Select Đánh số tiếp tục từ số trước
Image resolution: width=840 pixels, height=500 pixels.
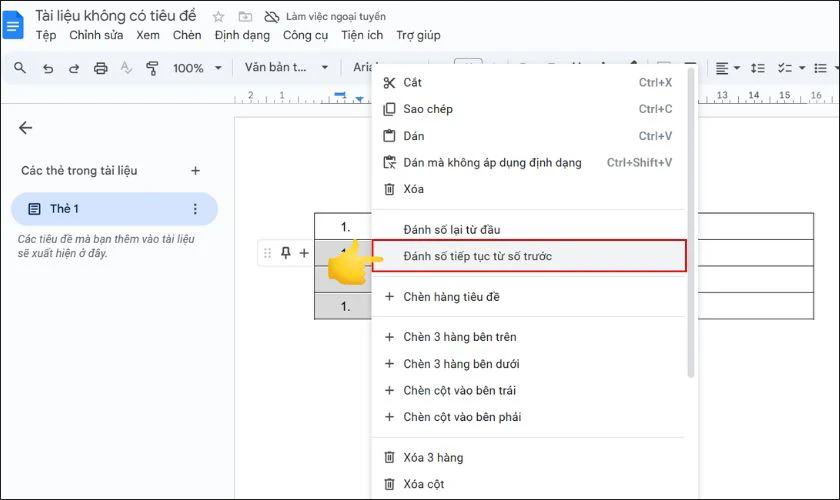[529, 256]
